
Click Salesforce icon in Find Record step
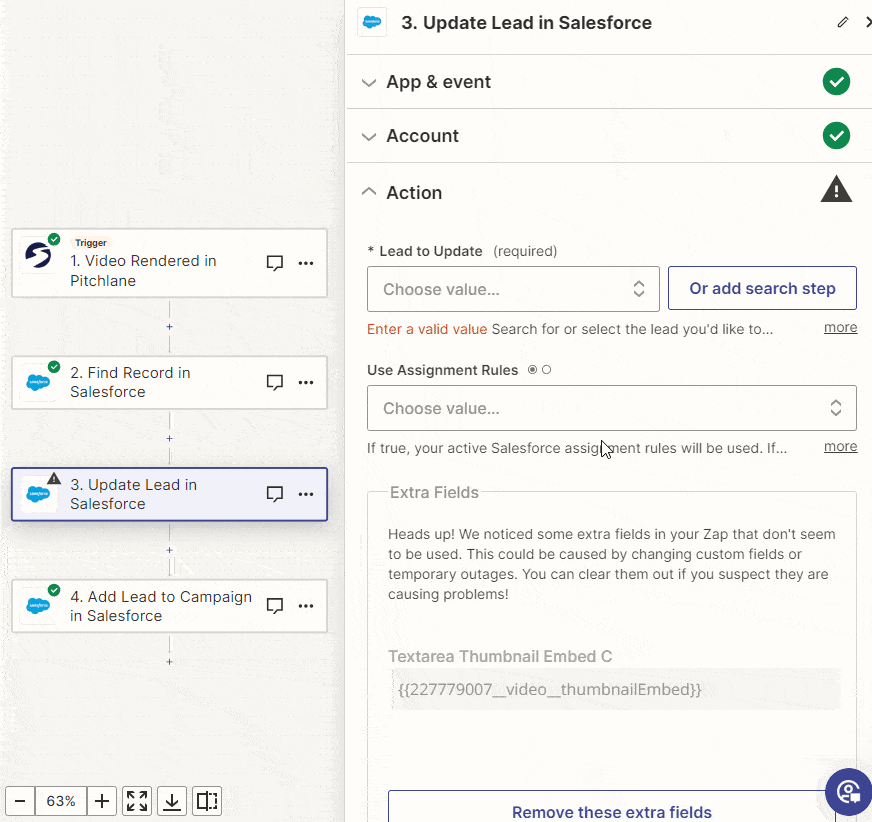click(x=38, y=383)
